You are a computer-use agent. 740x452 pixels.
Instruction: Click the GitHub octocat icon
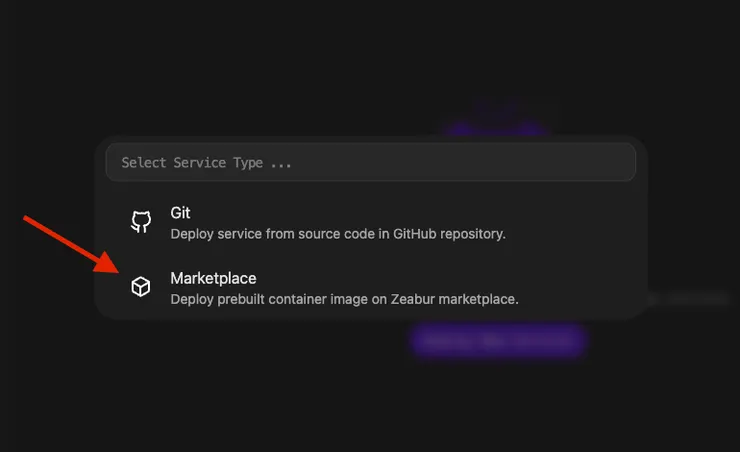click(141, 222)
